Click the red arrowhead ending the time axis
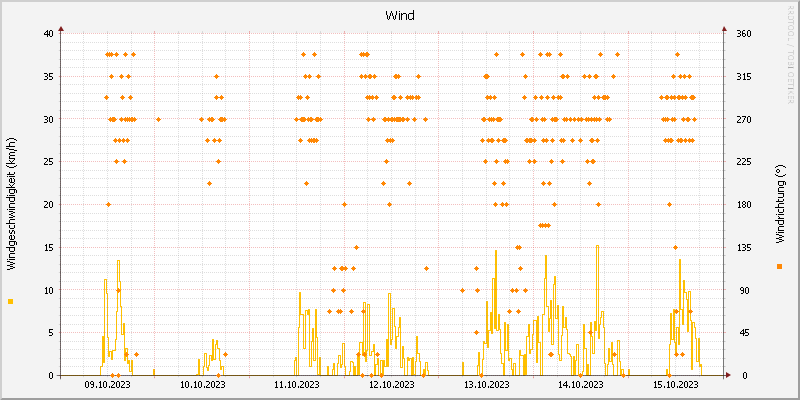The width and height of the screenshot is (800, 400). (728, 376)
